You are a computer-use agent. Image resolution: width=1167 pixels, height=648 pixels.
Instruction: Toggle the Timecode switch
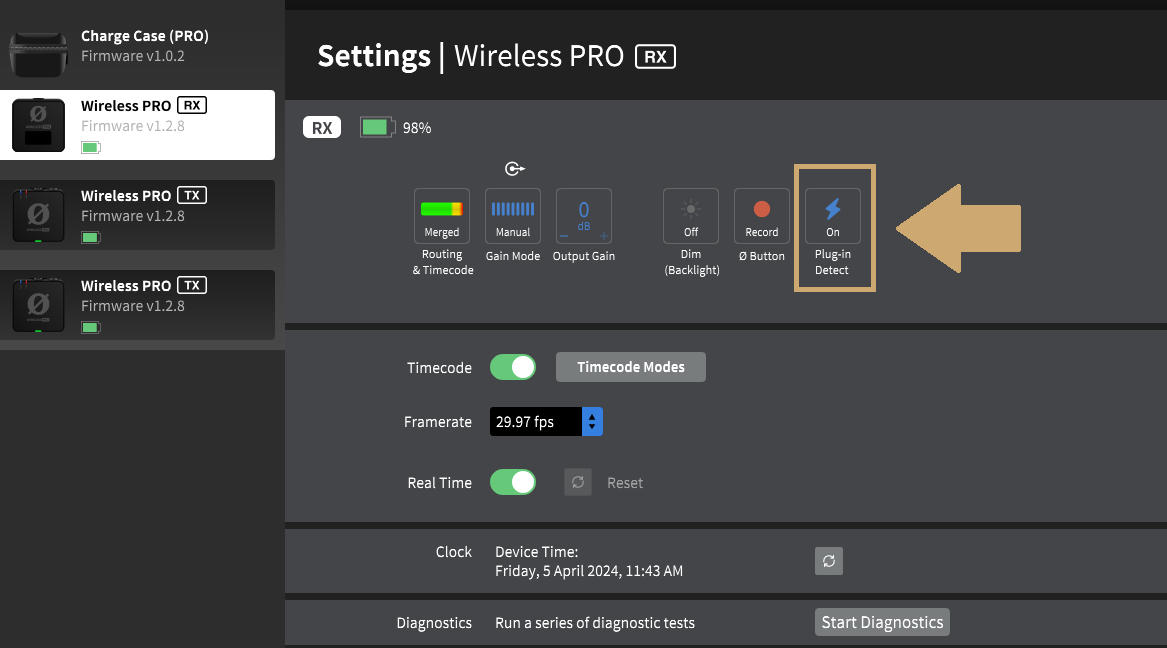(513, 367)
